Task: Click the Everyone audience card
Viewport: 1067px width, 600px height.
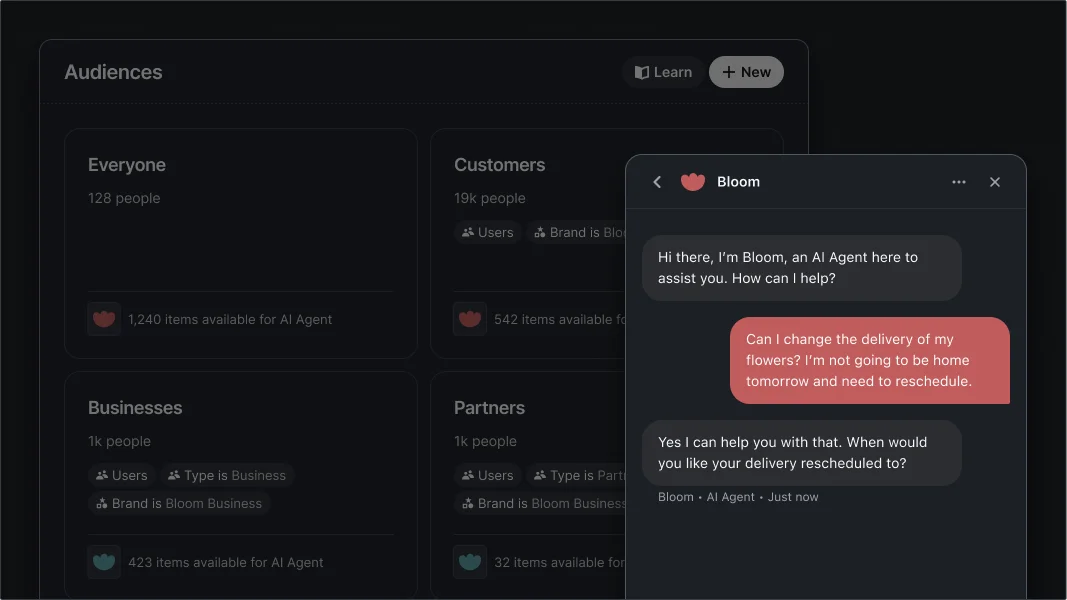Action: click(x=240, y=242)
